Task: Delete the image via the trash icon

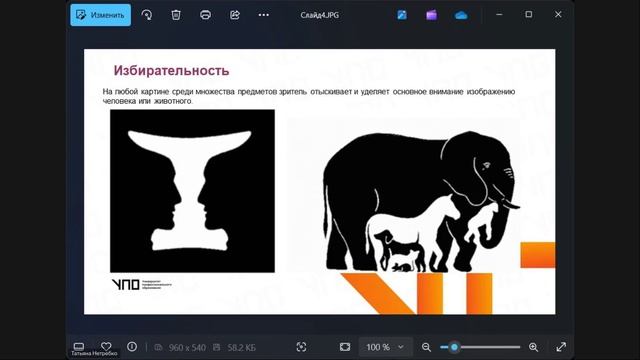Action: tap(176, 15)
